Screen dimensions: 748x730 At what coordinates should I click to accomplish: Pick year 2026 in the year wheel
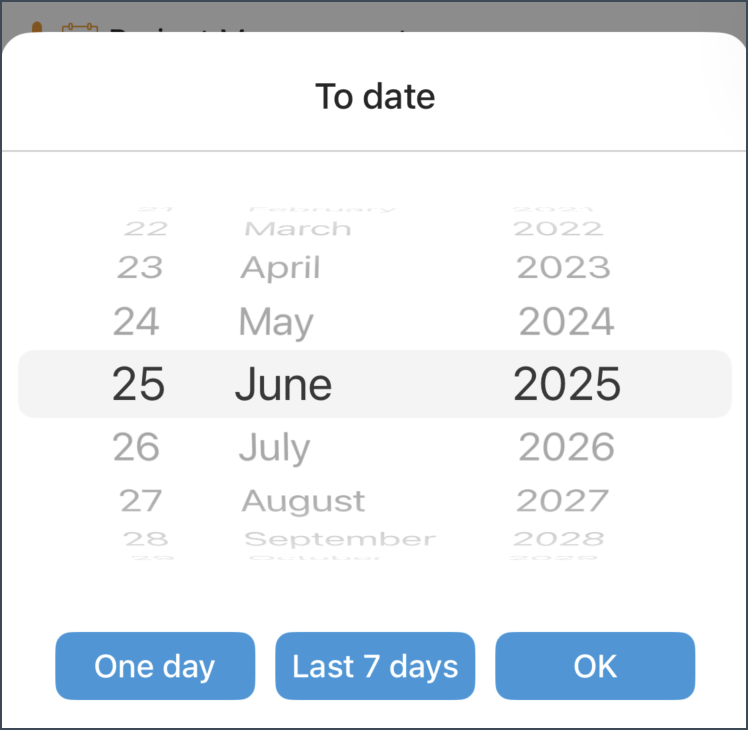point(566,447)
